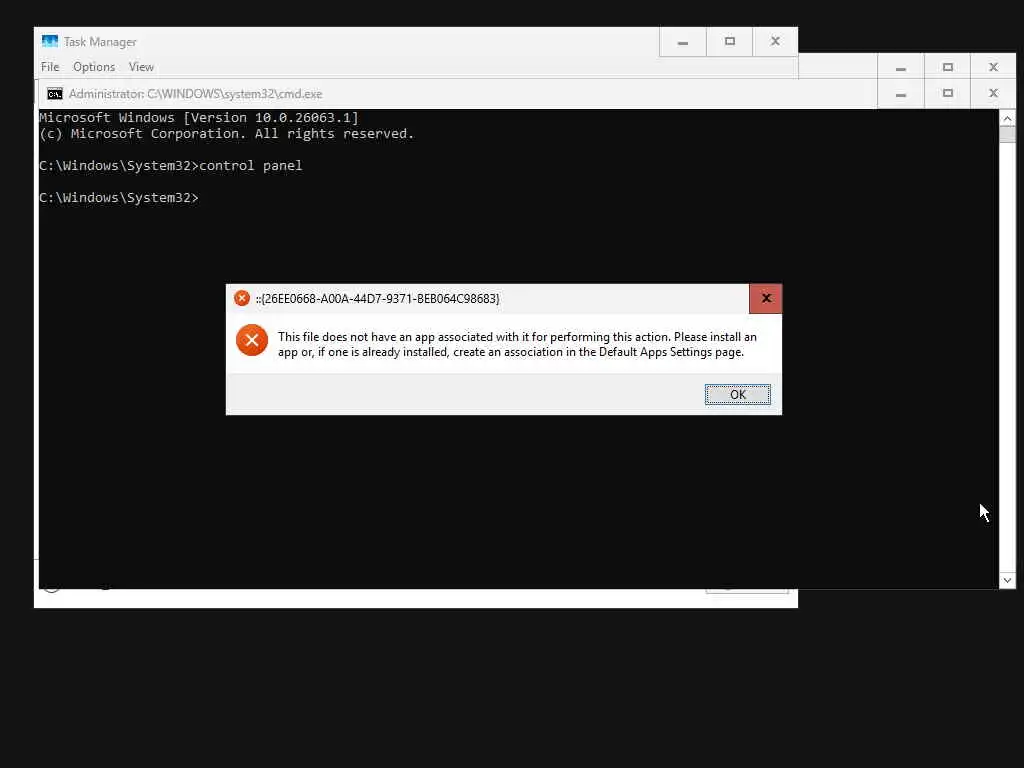Close the error dialog with the red X
The image size is (1024, 768).
pyautogui.click(x=765, y=298)
